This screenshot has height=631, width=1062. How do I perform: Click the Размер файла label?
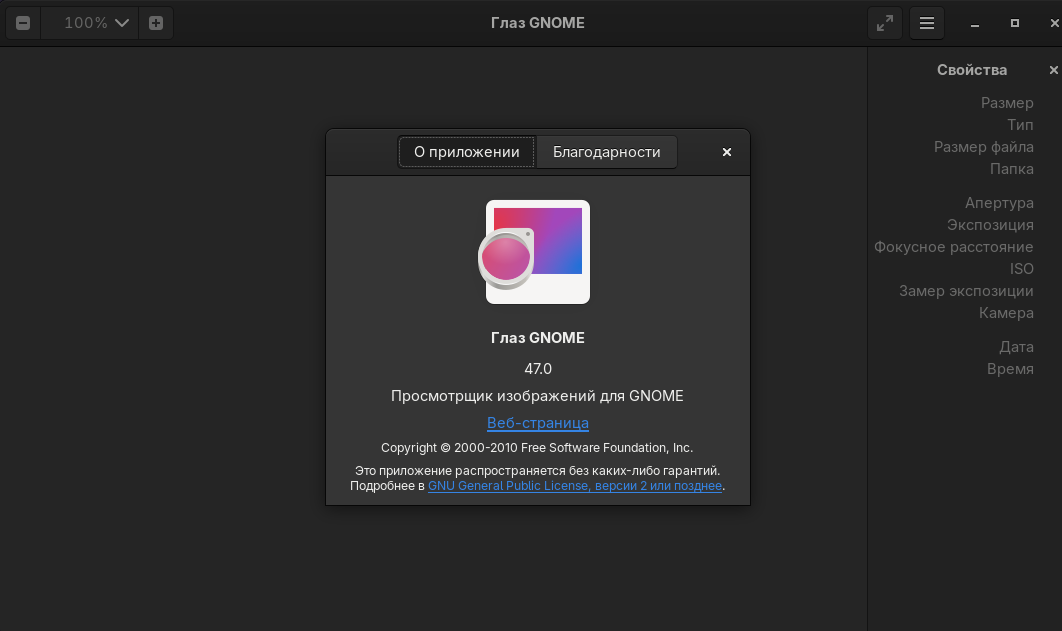[x=983, y=147]
